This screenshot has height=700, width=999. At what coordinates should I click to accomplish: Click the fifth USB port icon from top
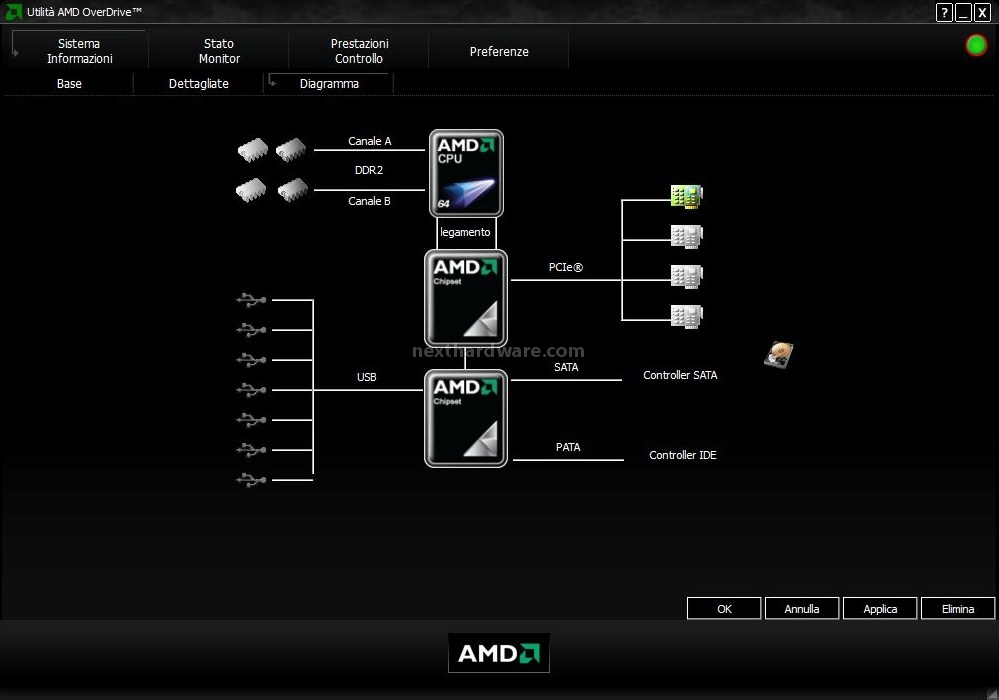(251, 420)
